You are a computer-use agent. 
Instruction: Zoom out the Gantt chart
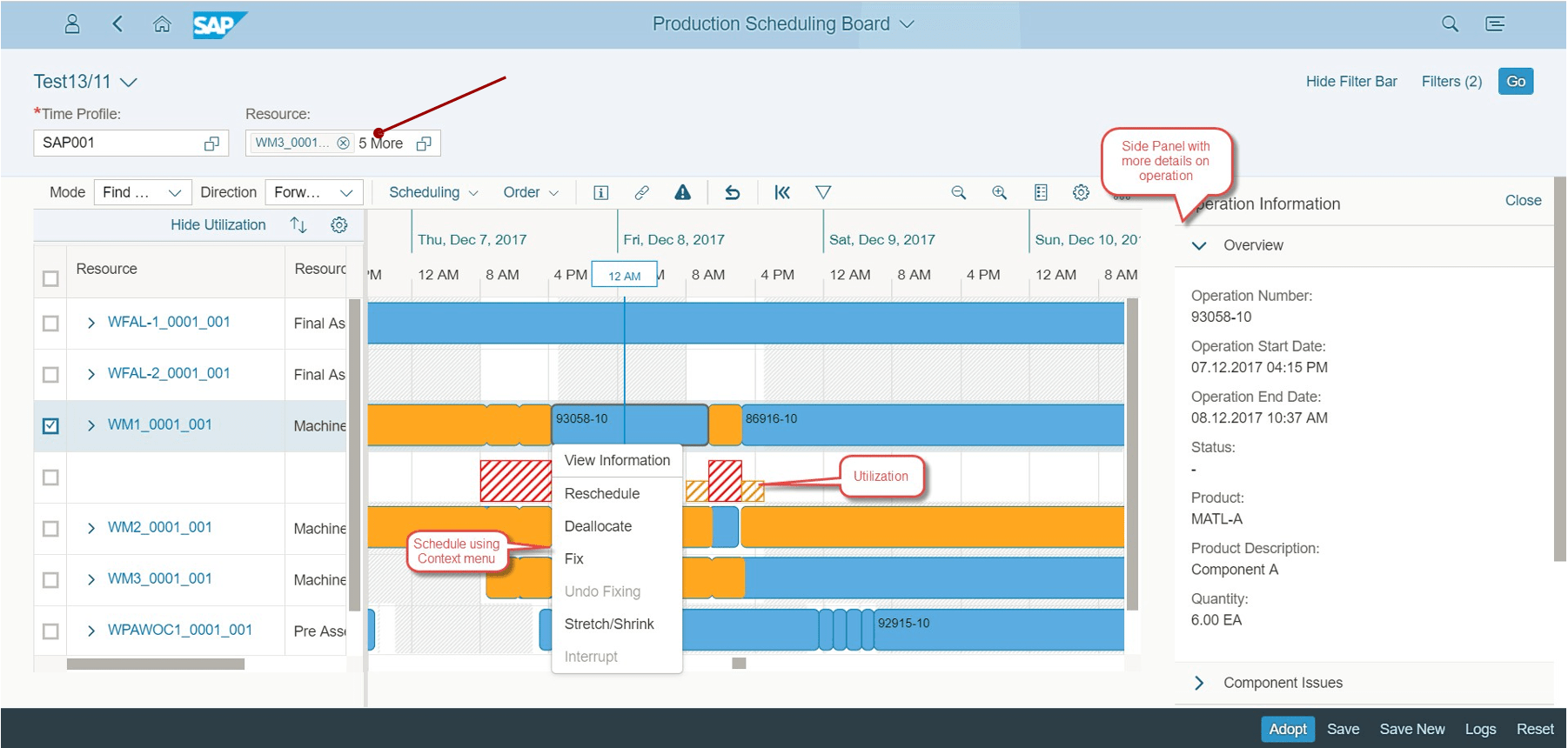[x=958, y=192]
